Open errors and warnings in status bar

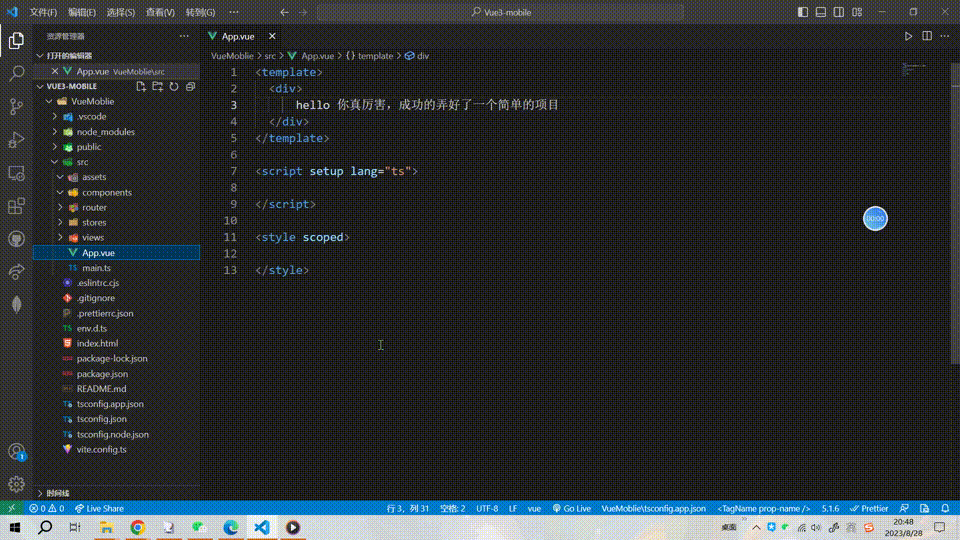(x=47, y=508)
